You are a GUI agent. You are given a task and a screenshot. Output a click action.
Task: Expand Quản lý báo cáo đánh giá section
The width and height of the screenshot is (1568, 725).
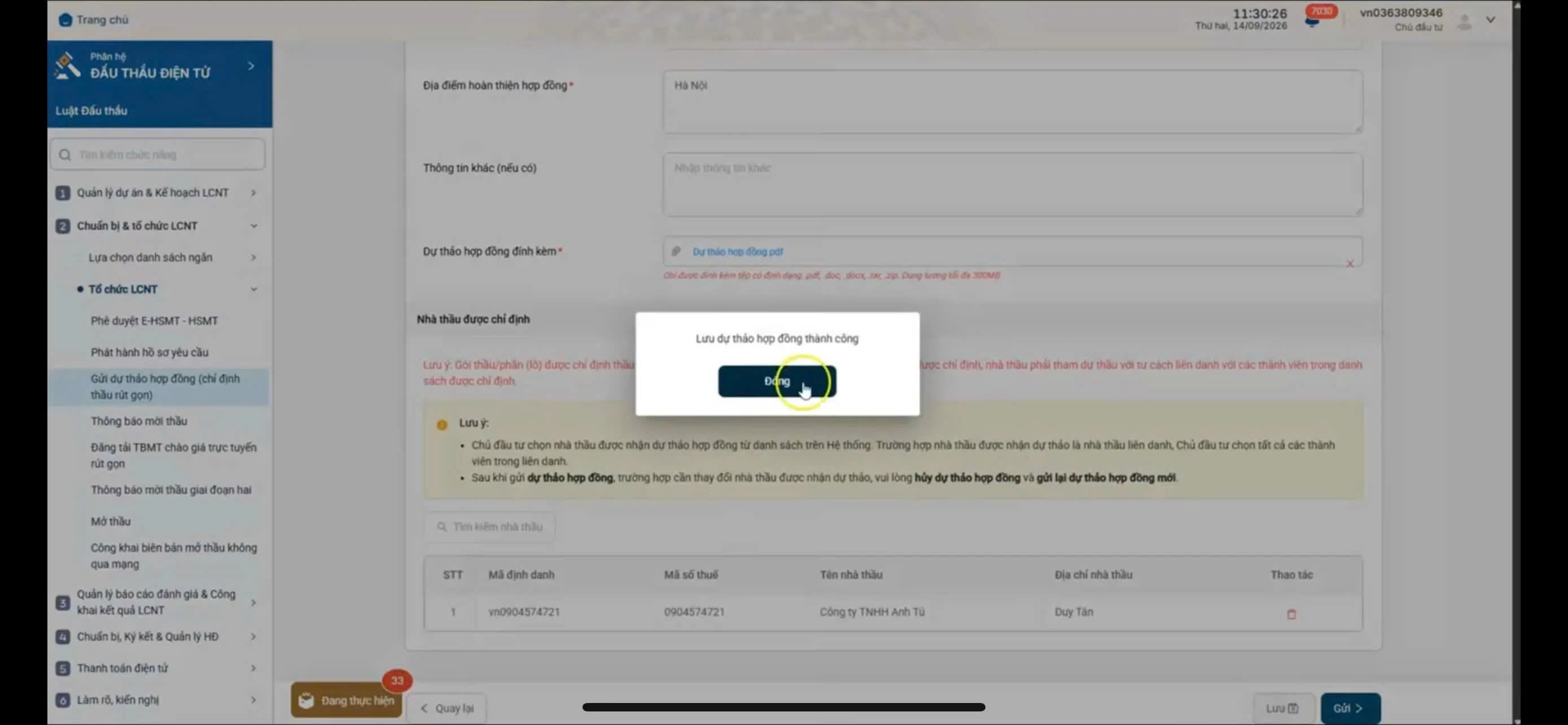157,602
